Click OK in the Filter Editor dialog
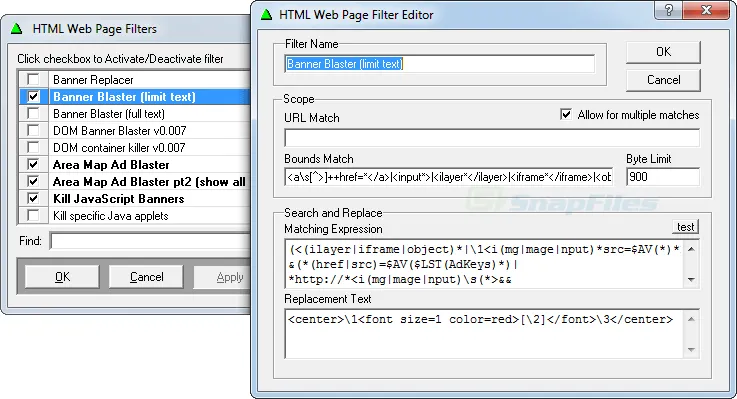 (663, 52)
